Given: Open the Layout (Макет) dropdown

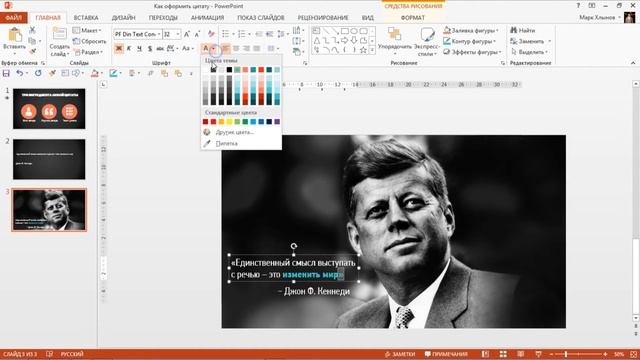Looking at the screenshot, I should (87, 31).
